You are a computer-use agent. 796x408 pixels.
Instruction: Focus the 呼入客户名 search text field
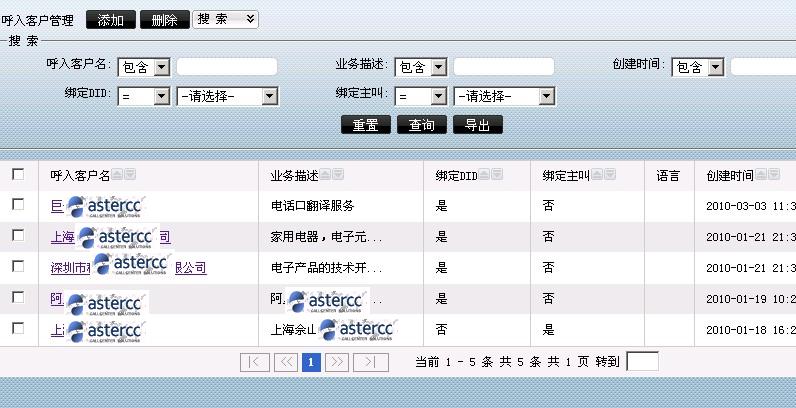coord(227,67)
